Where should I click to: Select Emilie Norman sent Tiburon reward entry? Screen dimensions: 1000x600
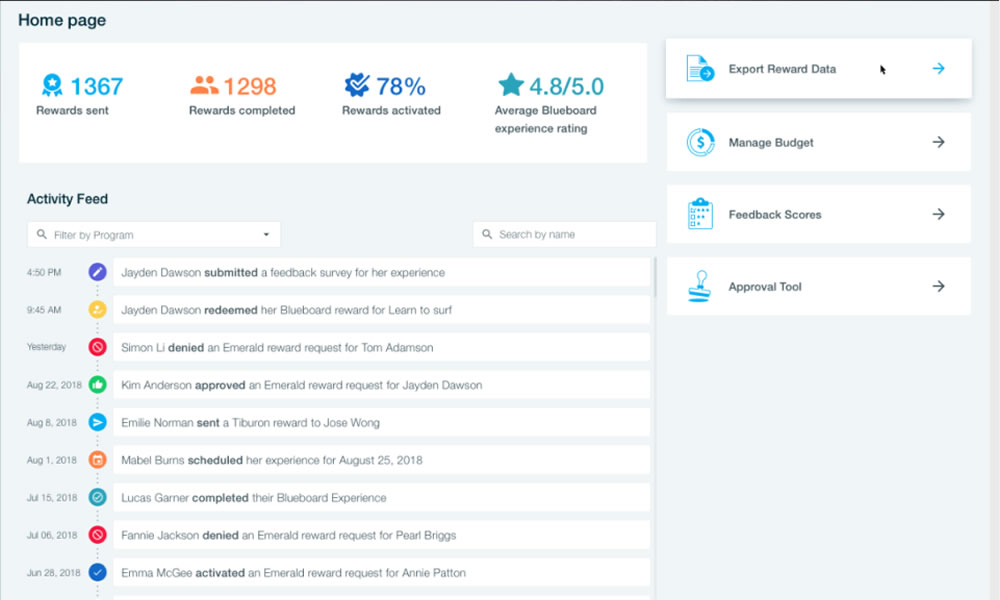[381, 423]
